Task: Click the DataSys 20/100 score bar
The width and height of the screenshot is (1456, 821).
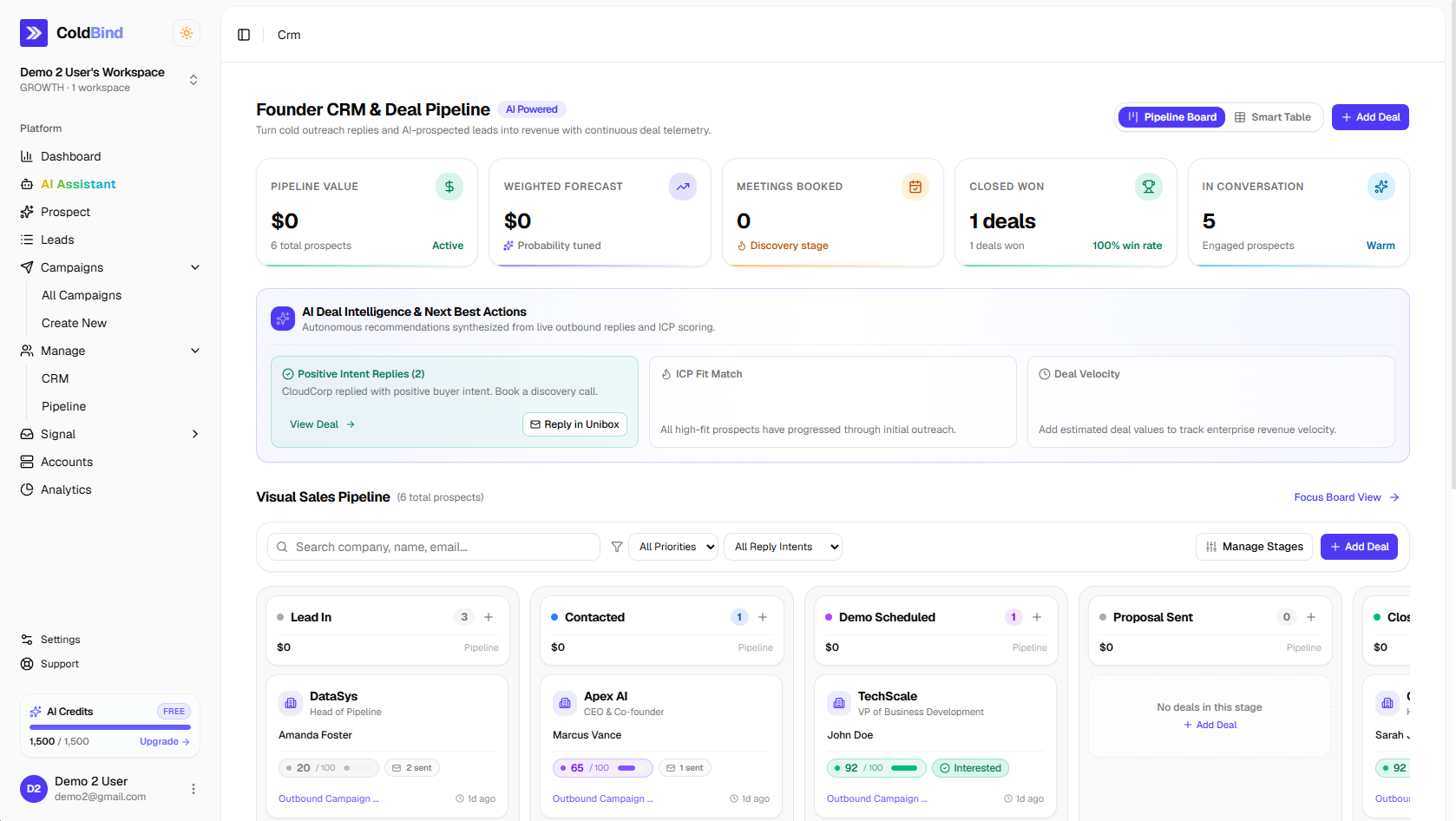Action: 329,768
